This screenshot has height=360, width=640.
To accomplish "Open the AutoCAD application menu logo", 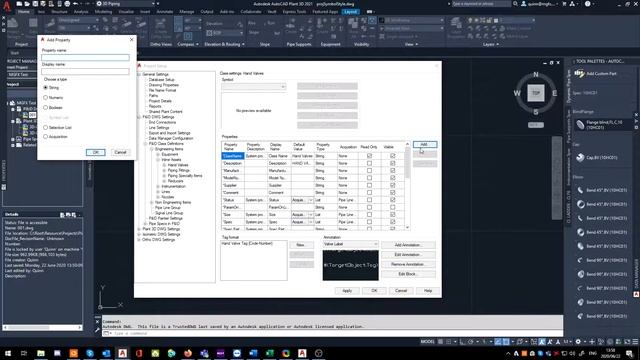I will [x=6, y=6].
